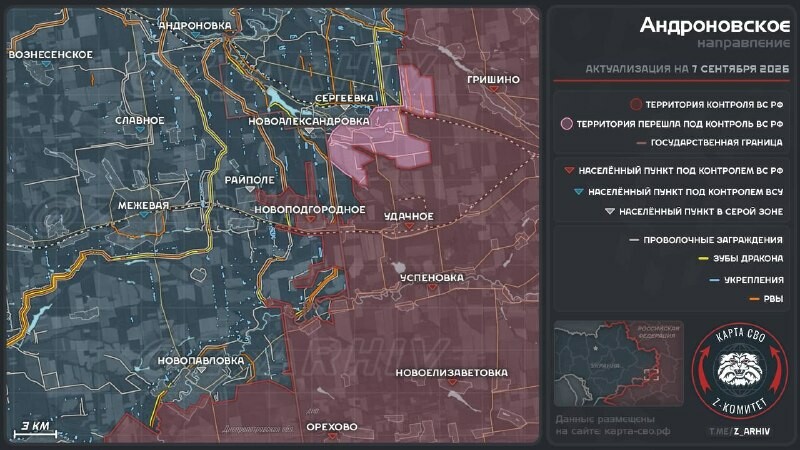Select the Новопавловка grey zone marker

201,370
